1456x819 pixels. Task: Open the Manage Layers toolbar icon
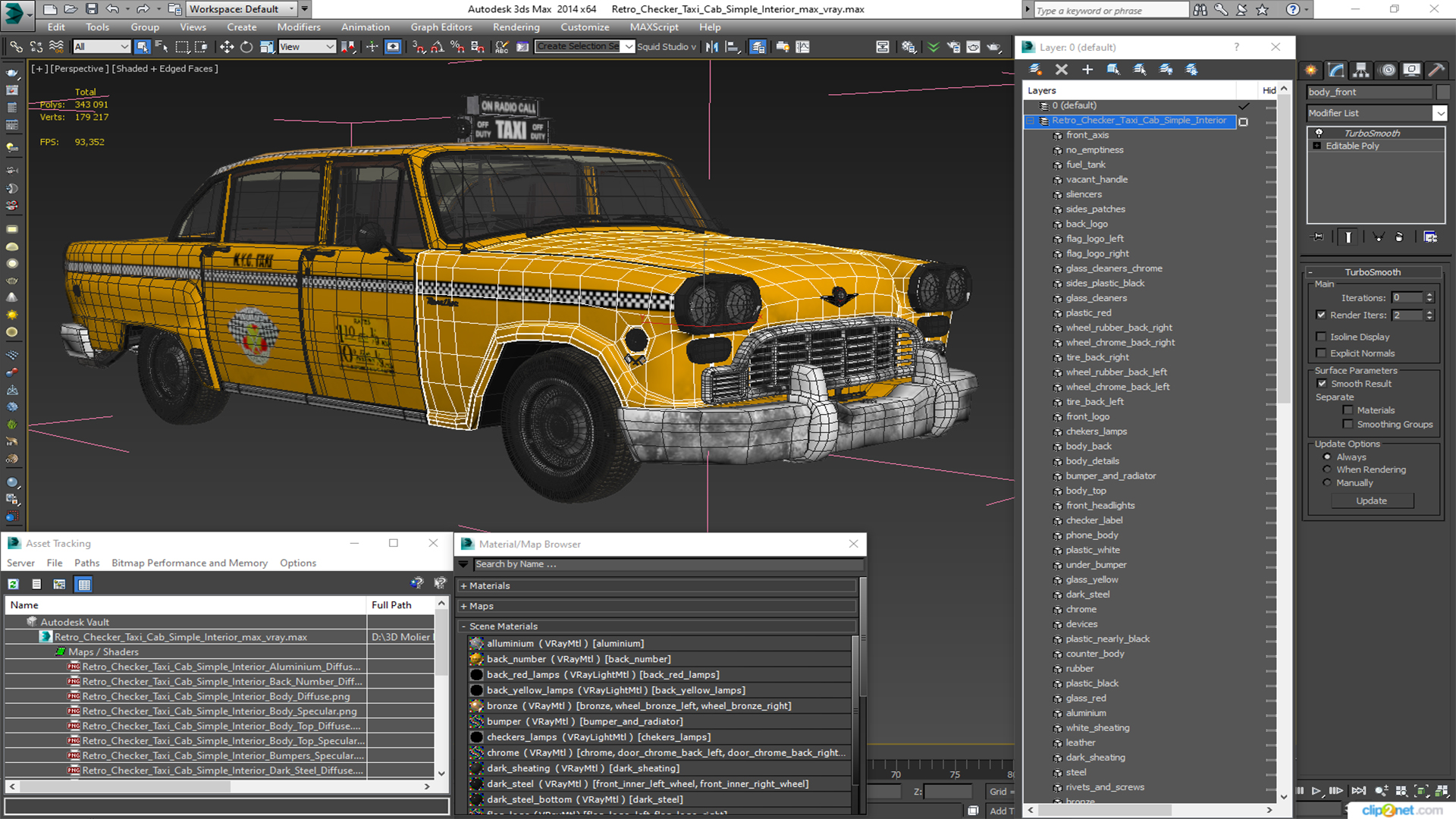(x=758, y=47)
